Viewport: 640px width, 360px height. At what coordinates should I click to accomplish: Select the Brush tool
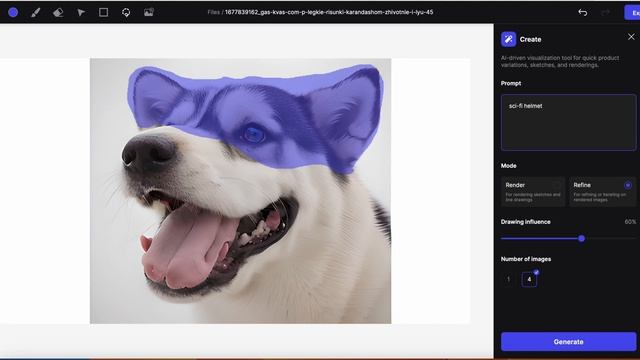tap(36, 12)
